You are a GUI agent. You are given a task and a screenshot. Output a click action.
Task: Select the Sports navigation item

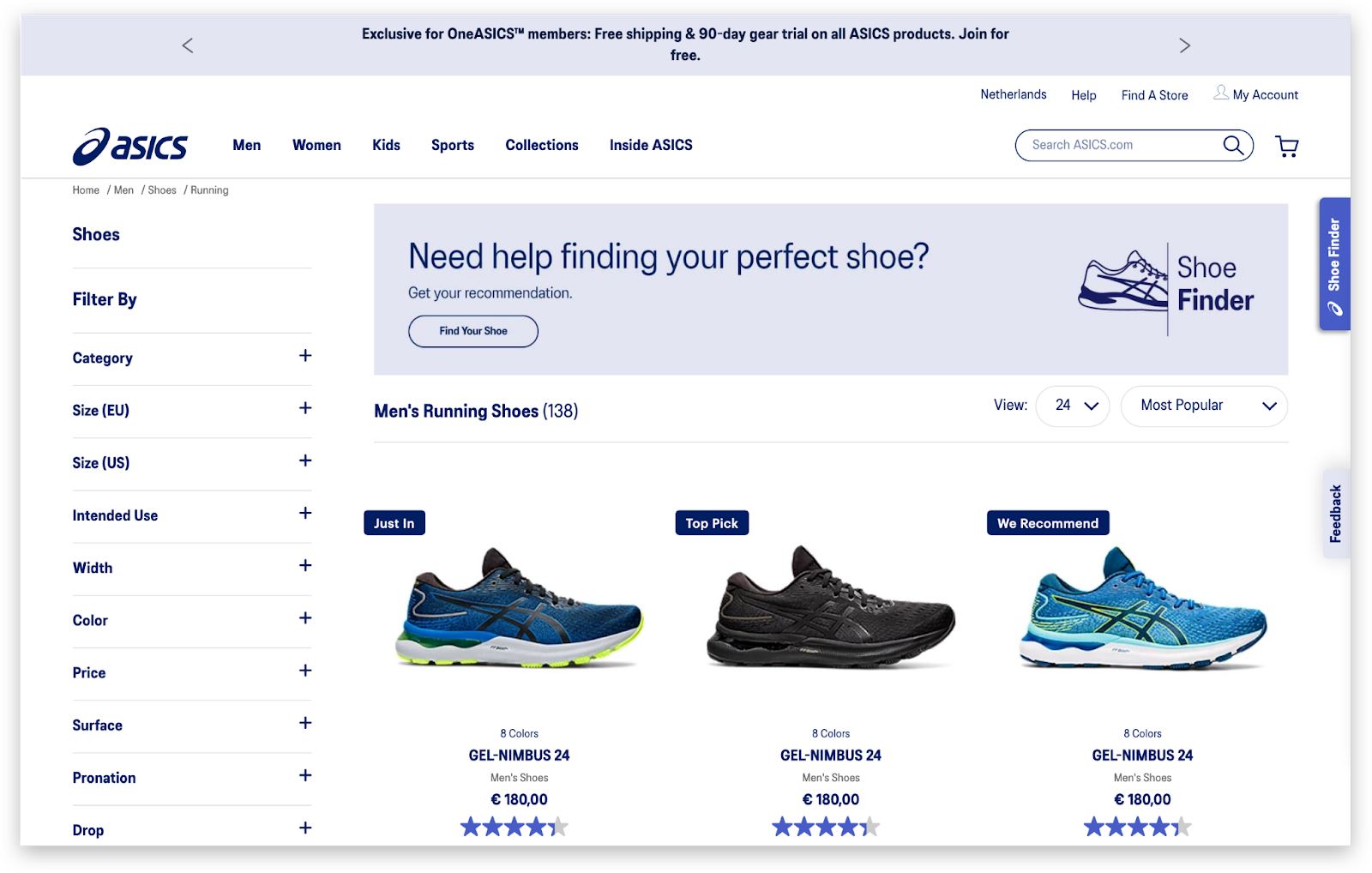[452, 145]
